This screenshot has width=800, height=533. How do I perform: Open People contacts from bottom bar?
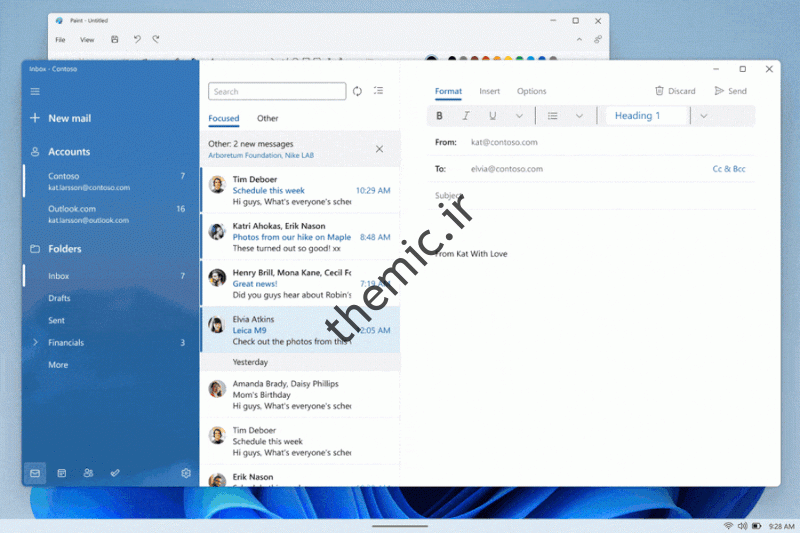click(88, 473)
